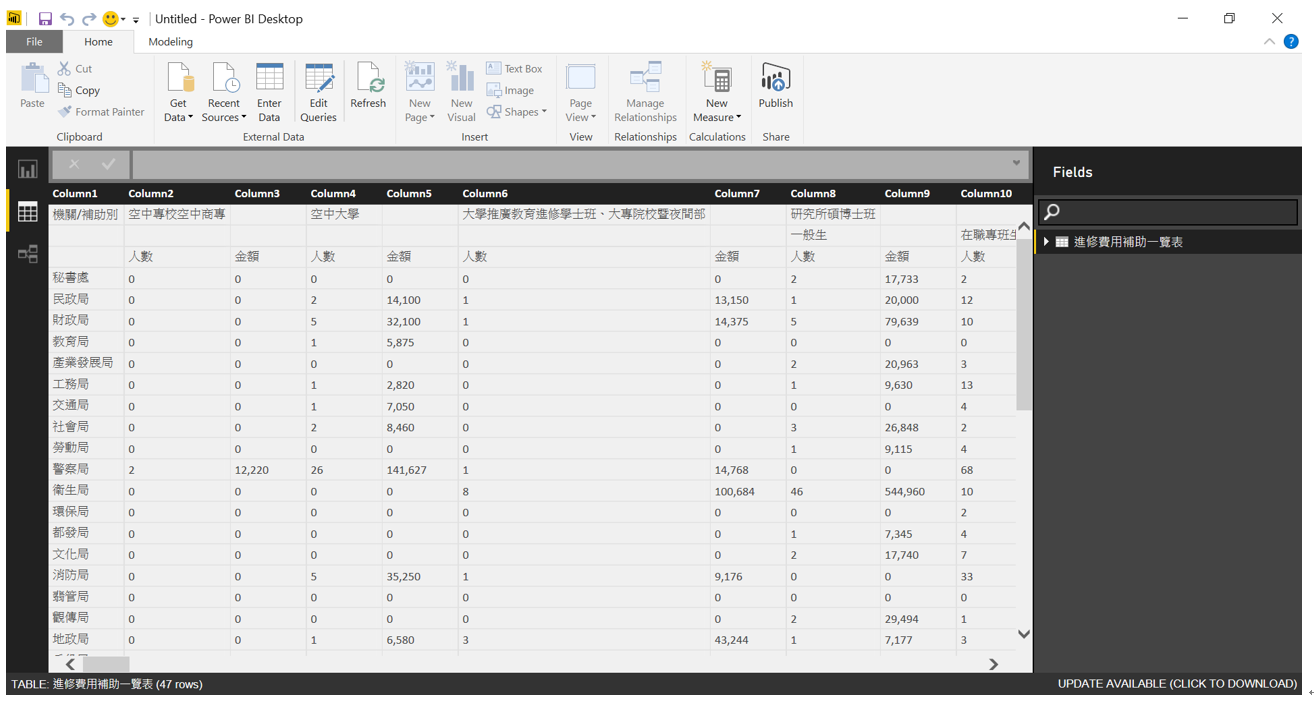Open the Recent Sources dropdown
Viewport: 1314px width, 702px height.
click(224, 93)
